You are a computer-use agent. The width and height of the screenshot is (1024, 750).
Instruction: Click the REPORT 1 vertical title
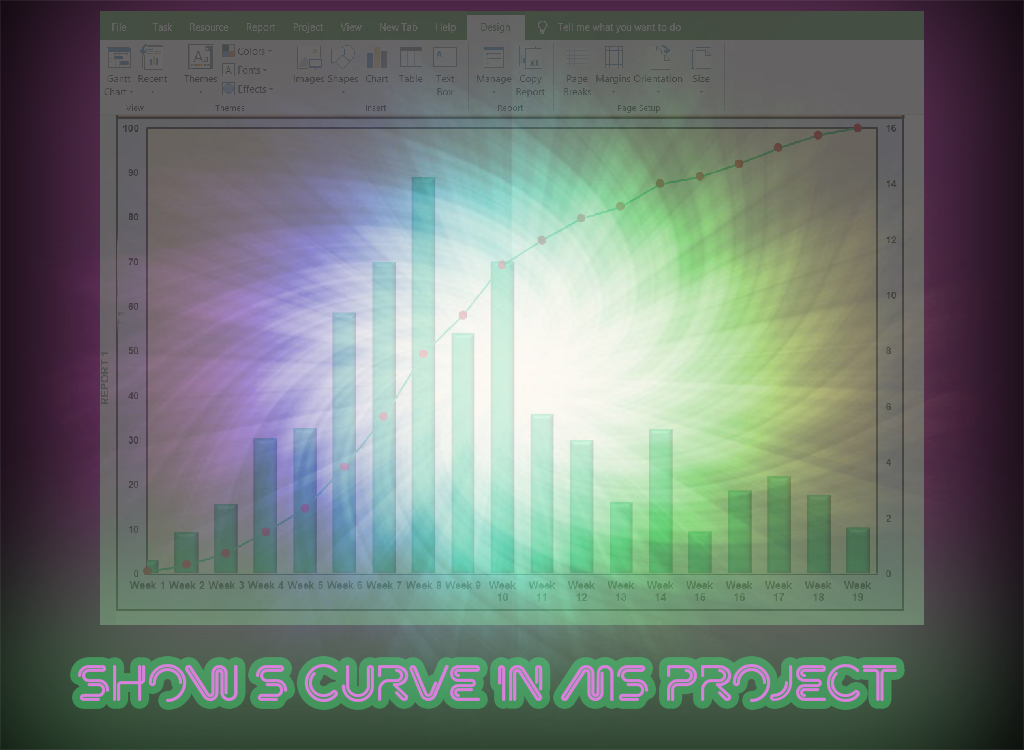pos(104,378)
